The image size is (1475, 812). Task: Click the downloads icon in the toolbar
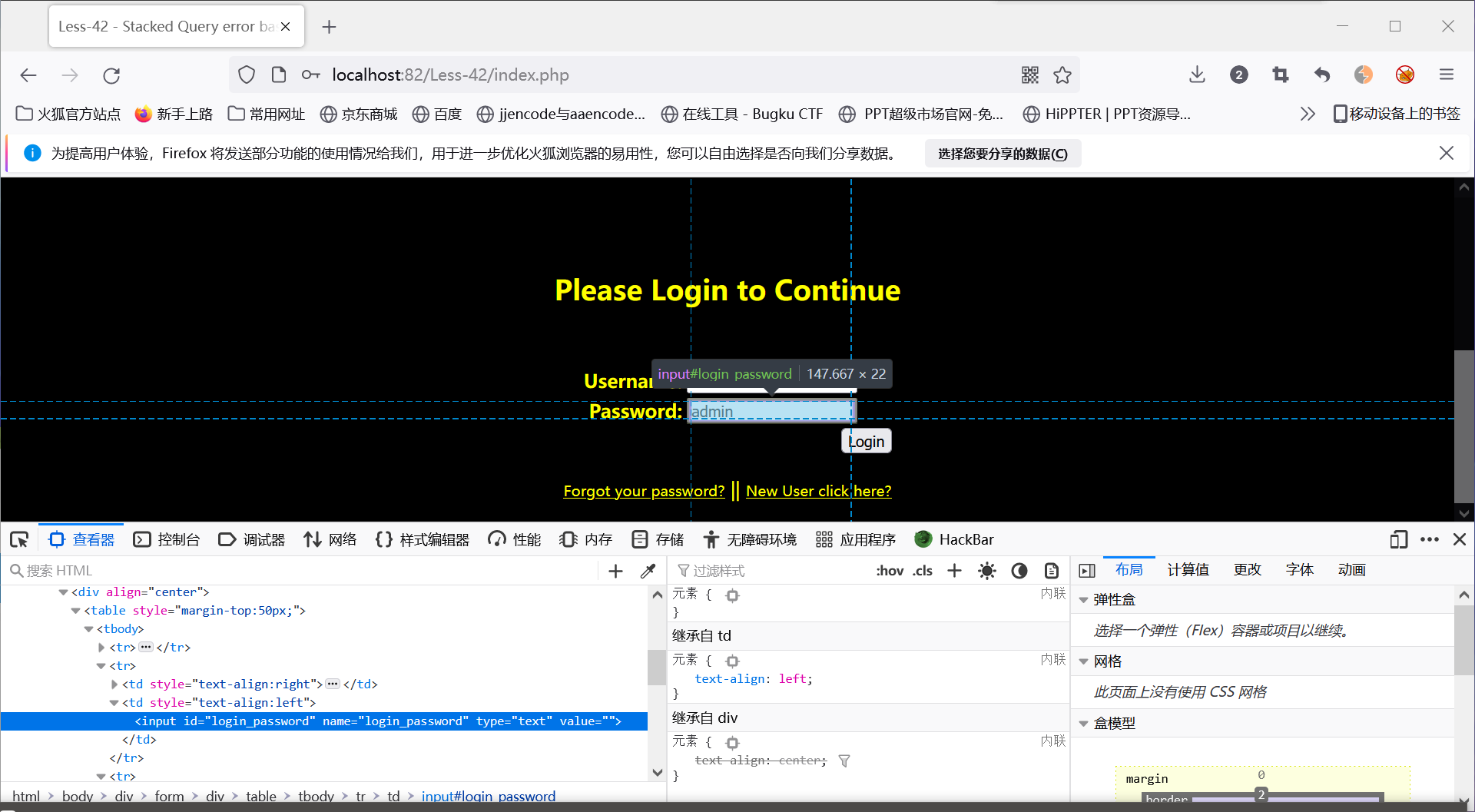(1196, 75)
